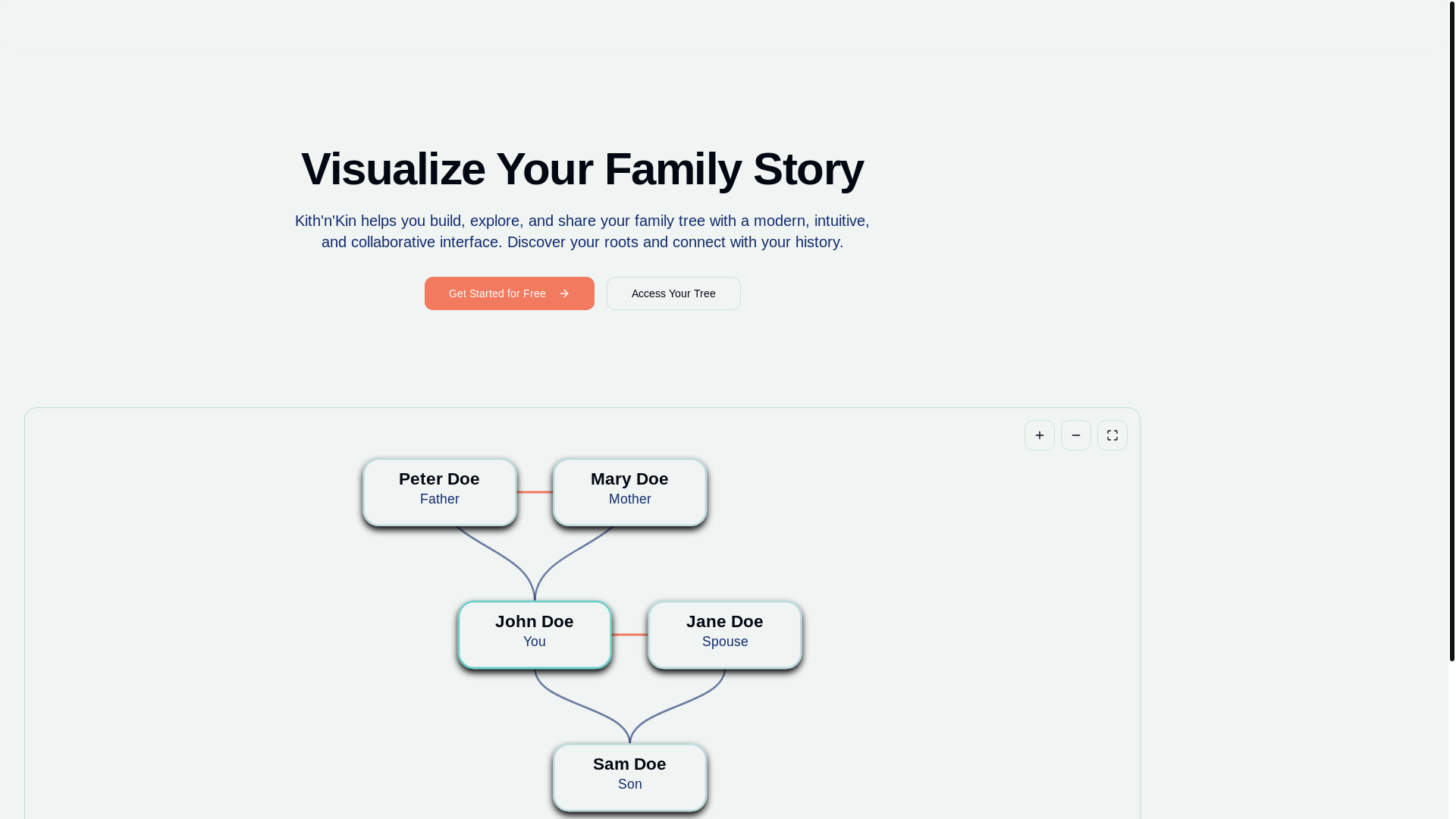Viewport: 1456px width, 819px height.
Task: Click the zoom out minus icon
Action: (x=1075, y=435)
